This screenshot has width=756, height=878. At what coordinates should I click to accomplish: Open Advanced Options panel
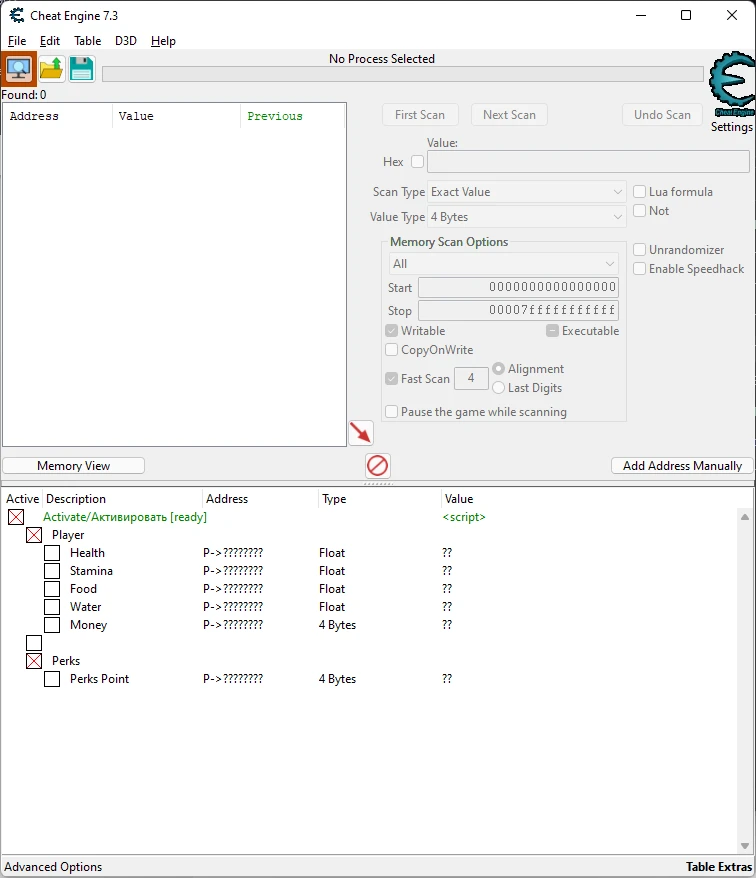click(53, 867)
